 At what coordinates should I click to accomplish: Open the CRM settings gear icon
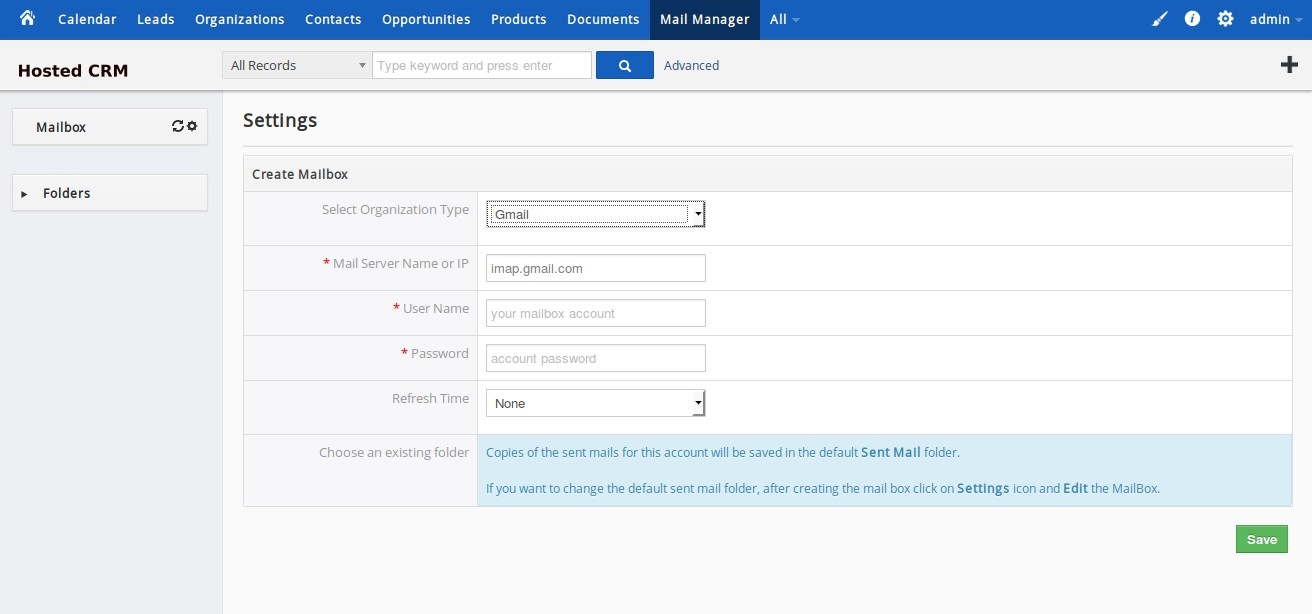[1225, 19]
